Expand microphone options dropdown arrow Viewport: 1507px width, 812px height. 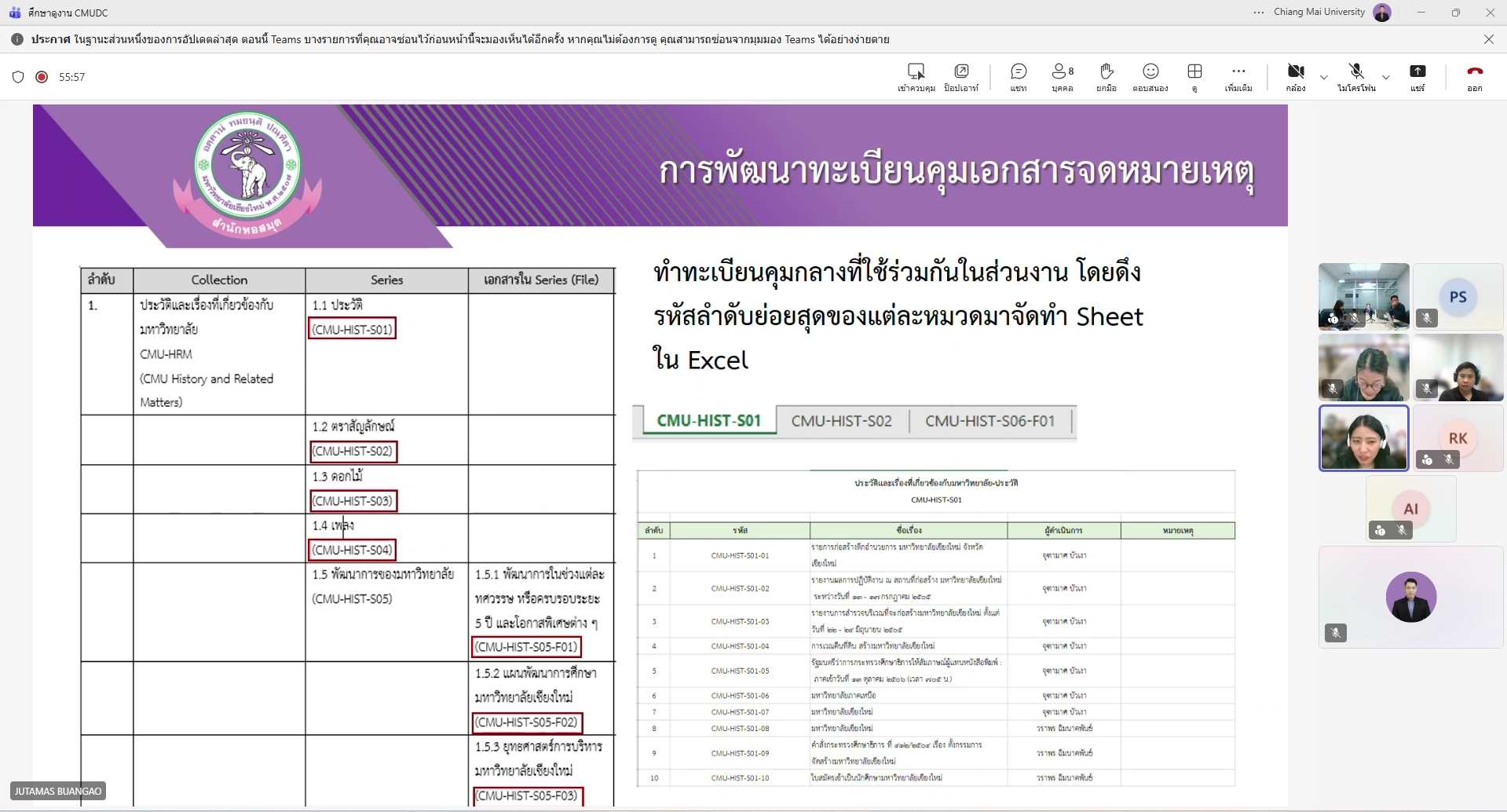1386,77
